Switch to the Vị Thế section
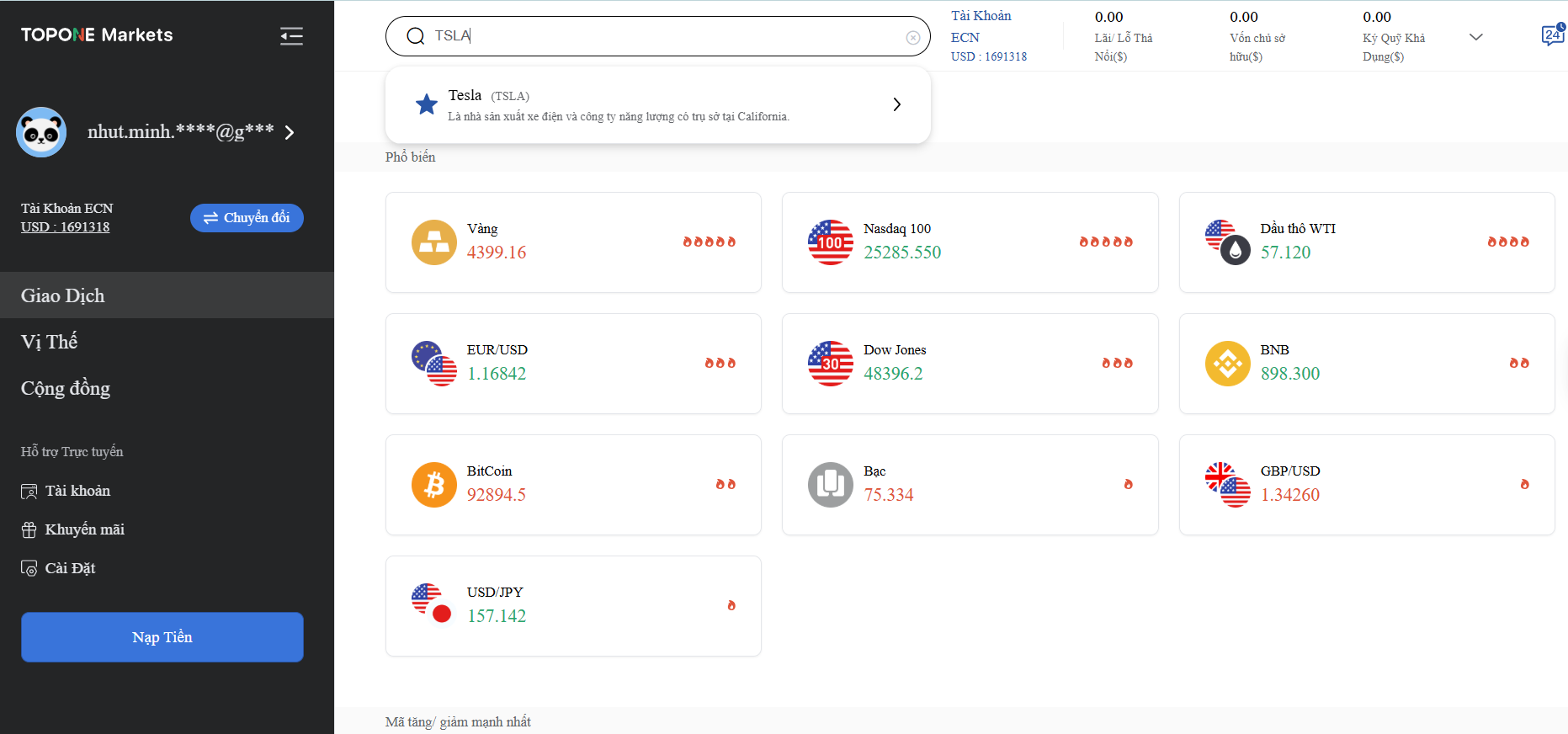1568x734 pixels. pos(49,342)
